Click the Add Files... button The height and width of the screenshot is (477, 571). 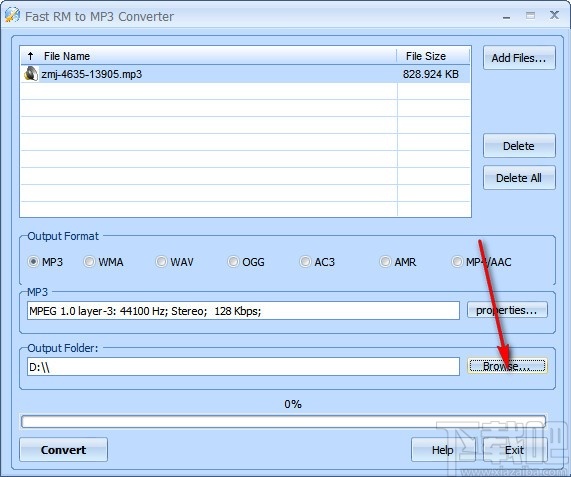[519, 58]
